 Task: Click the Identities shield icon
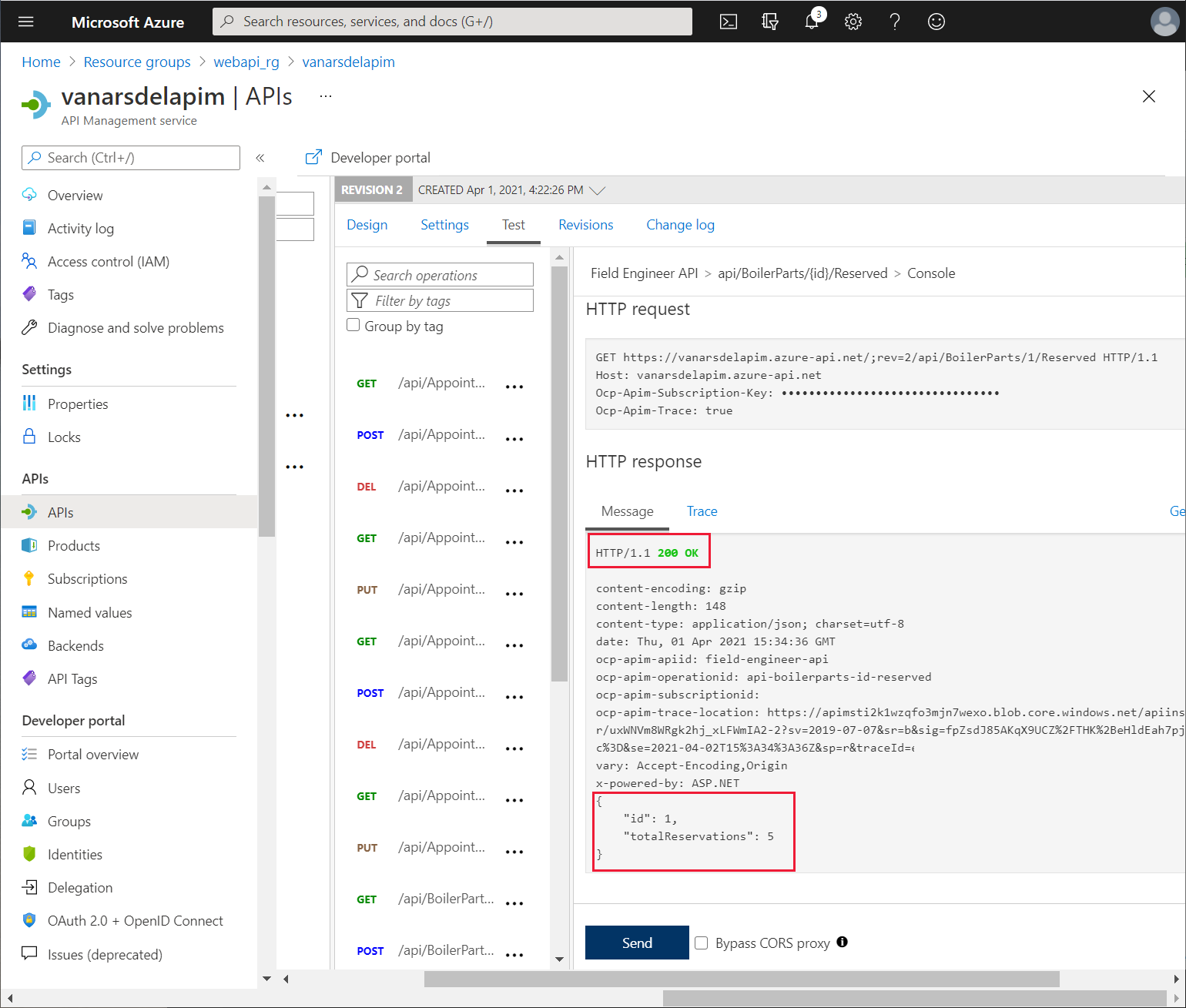tap(29, 854)
